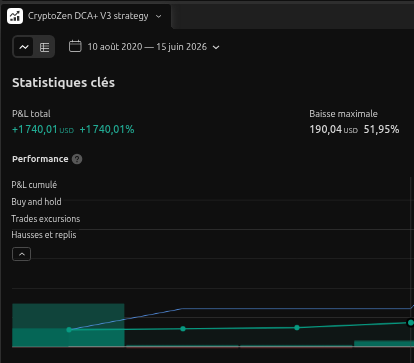Click the large green bar in chart
Screen dimensions: 414x363
68,325
